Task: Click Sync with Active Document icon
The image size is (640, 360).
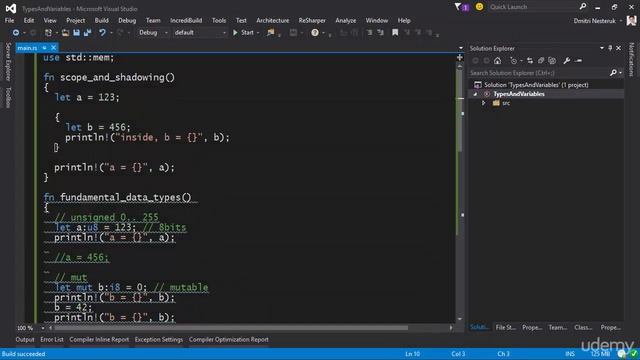Action: [530, 61]
